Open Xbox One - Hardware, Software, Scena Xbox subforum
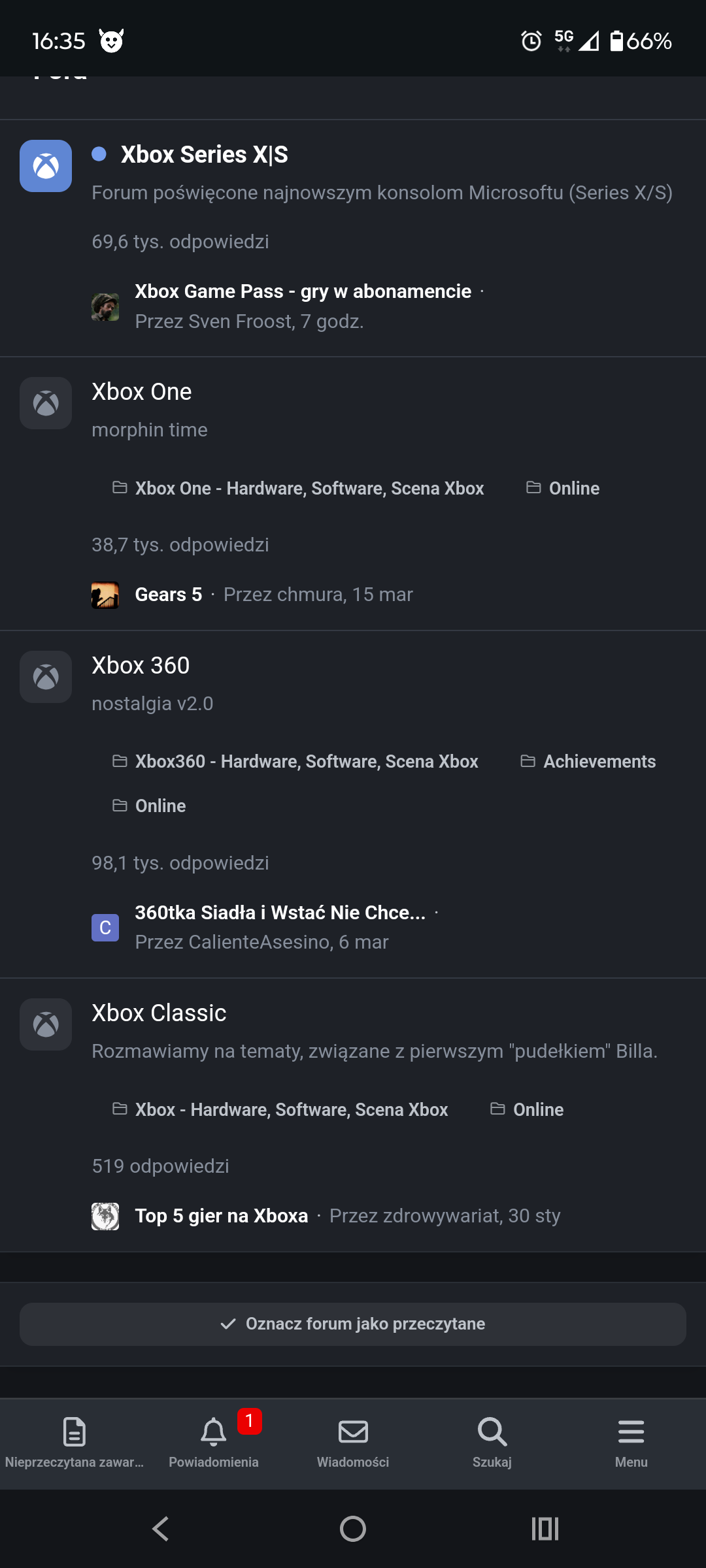 [x=309, y=489]
